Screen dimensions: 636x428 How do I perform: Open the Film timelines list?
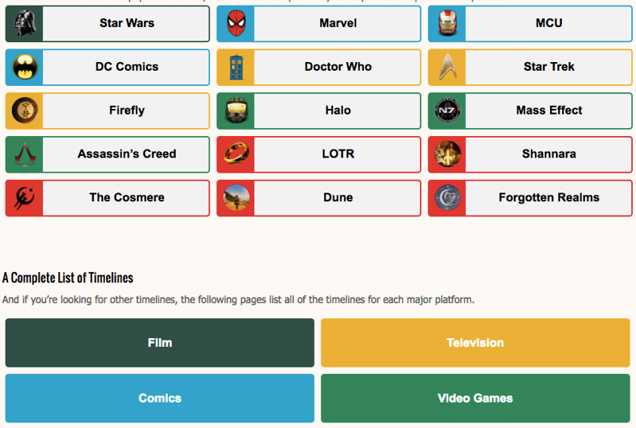click(159, 343)
